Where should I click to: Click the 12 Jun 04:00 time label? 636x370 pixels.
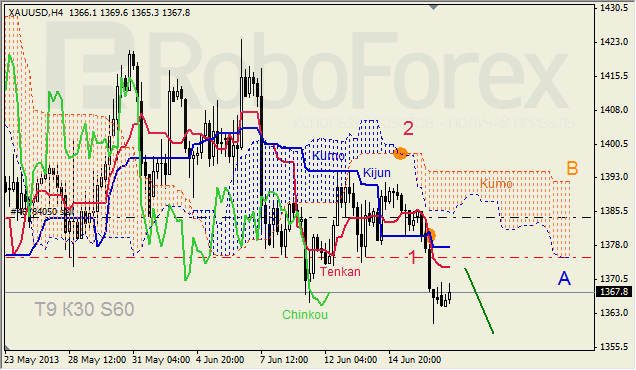click(x=350, y=360)
